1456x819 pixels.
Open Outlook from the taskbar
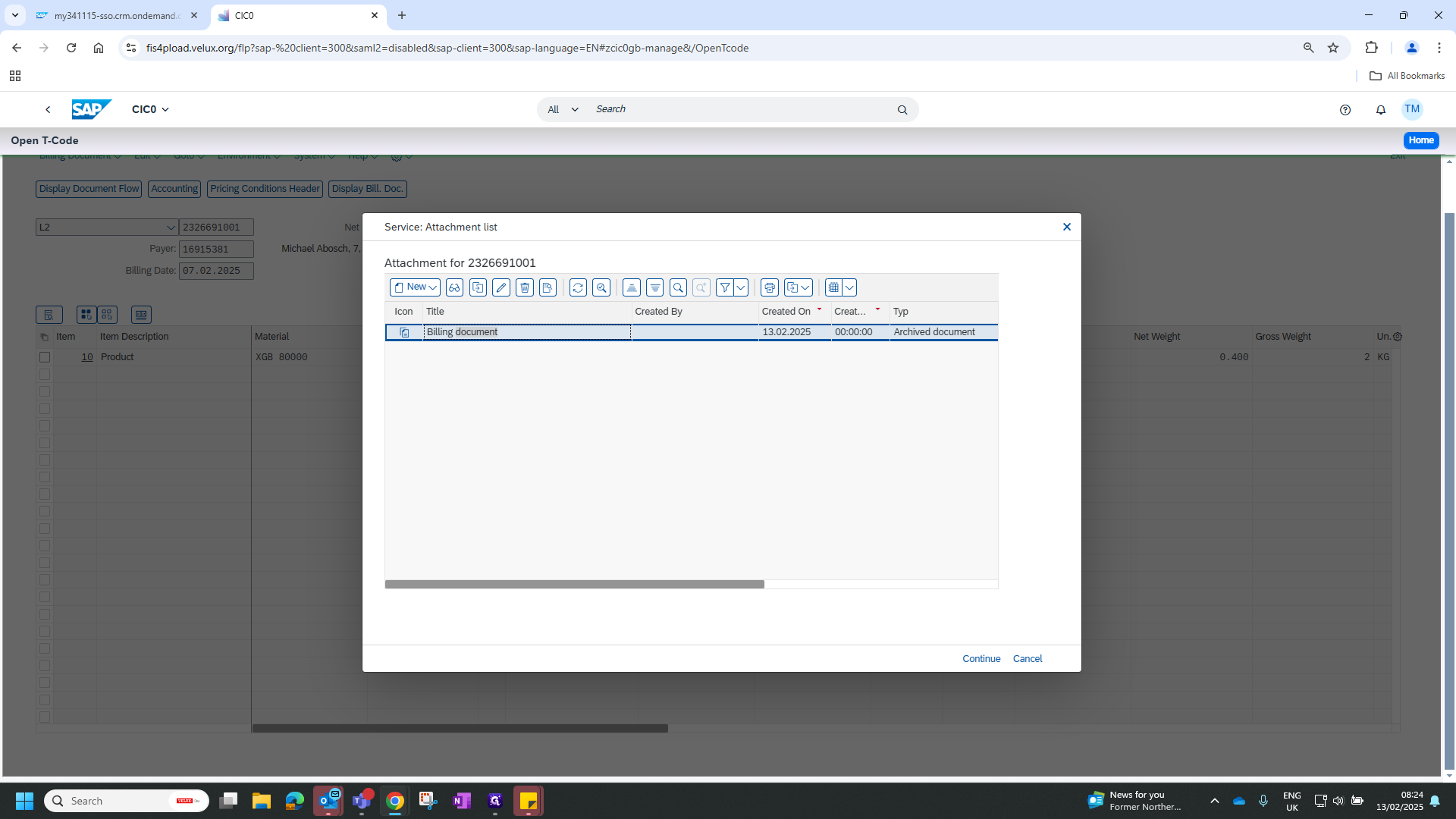click(x=328, y=801)
